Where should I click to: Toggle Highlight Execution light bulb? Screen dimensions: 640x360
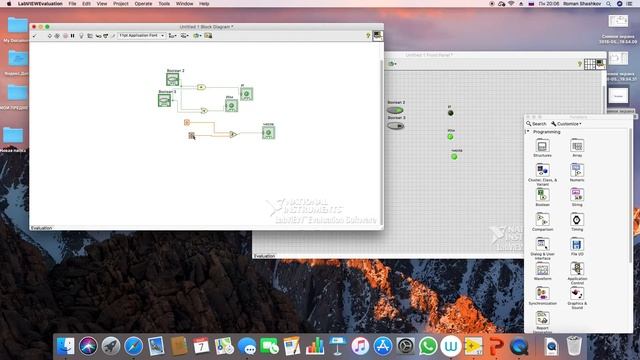(x=81, y=36)
